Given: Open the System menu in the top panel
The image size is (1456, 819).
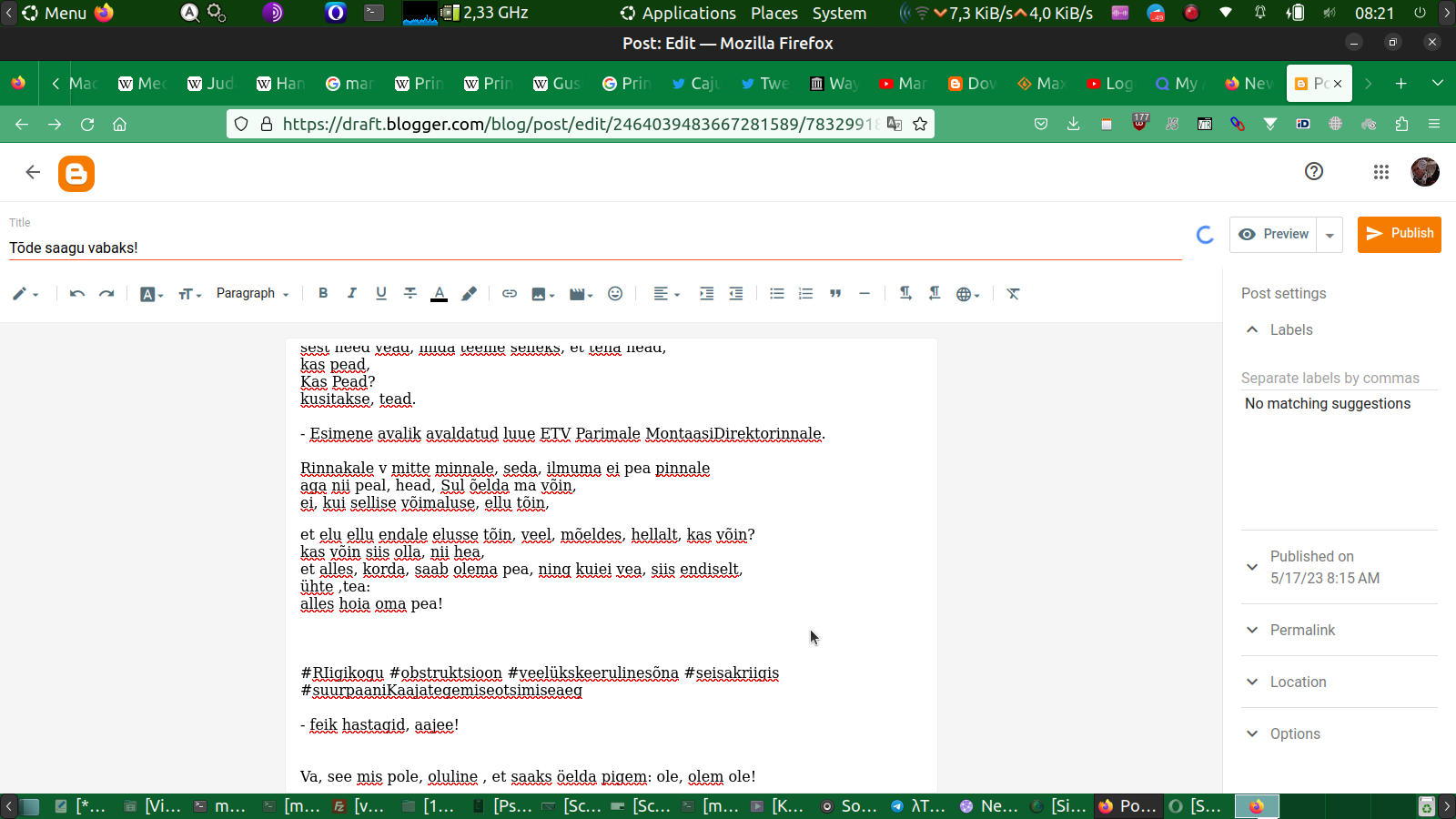Looking at the screenshot, I should 839,13.
